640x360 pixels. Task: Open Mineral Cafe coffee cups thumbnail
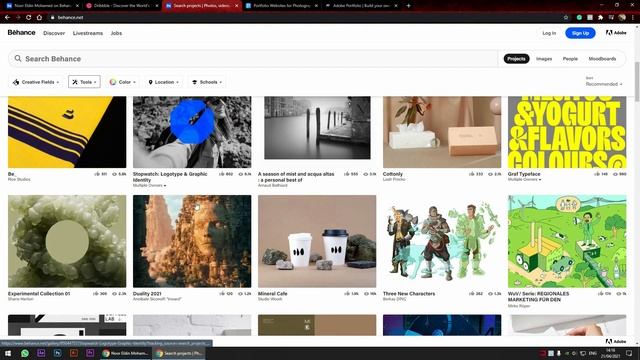pyautogui.click(x=317, y=241)
